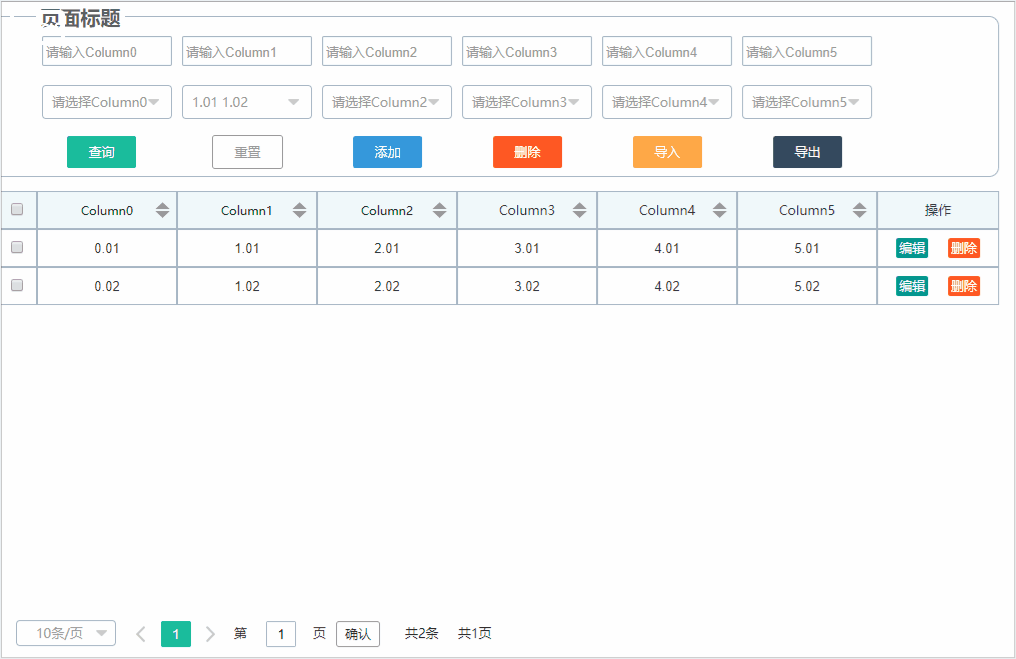Check the row with value 0.01
Image resolution: width=1016 pixels, height=659 pixels.
(17, 247)
